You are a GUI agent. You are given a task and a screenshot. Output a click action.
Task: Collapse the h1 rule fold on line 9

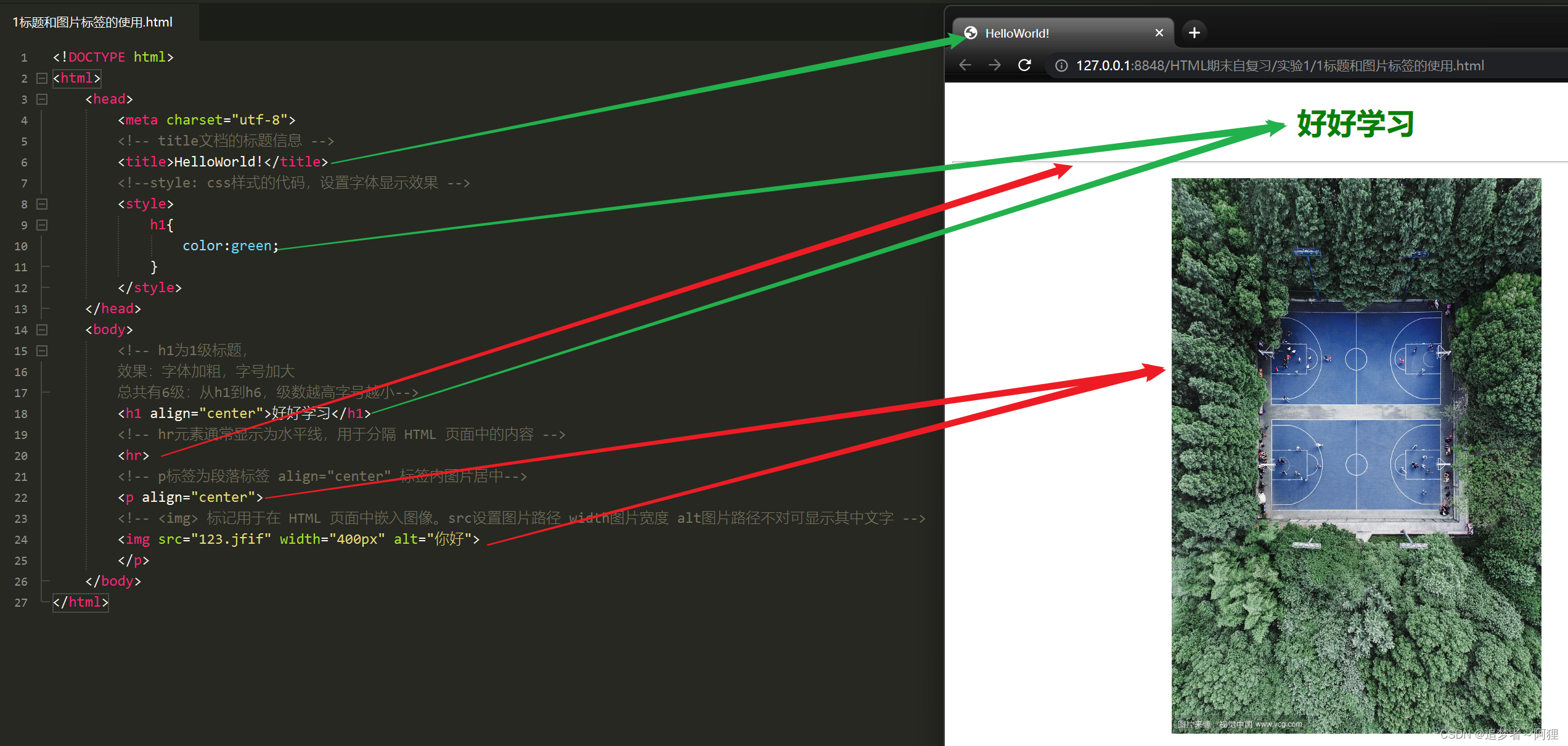coord(42,225)
